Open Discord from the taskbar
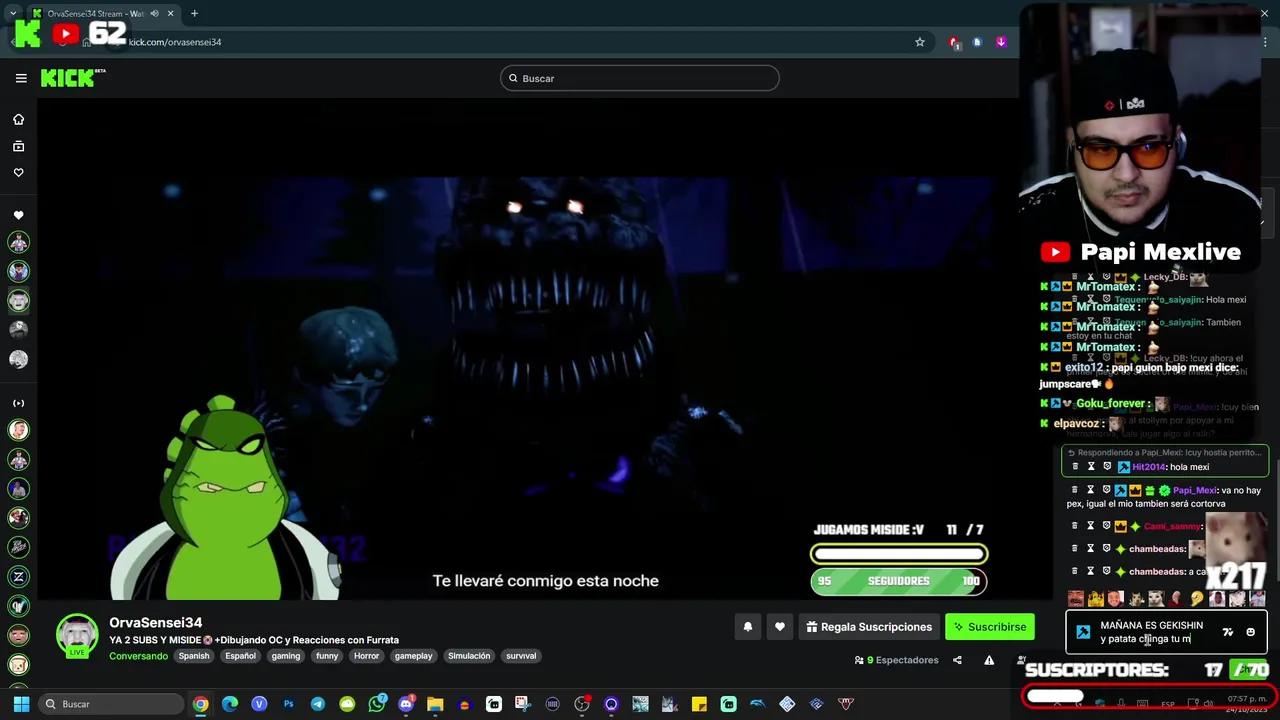 [x=405, y=704]
